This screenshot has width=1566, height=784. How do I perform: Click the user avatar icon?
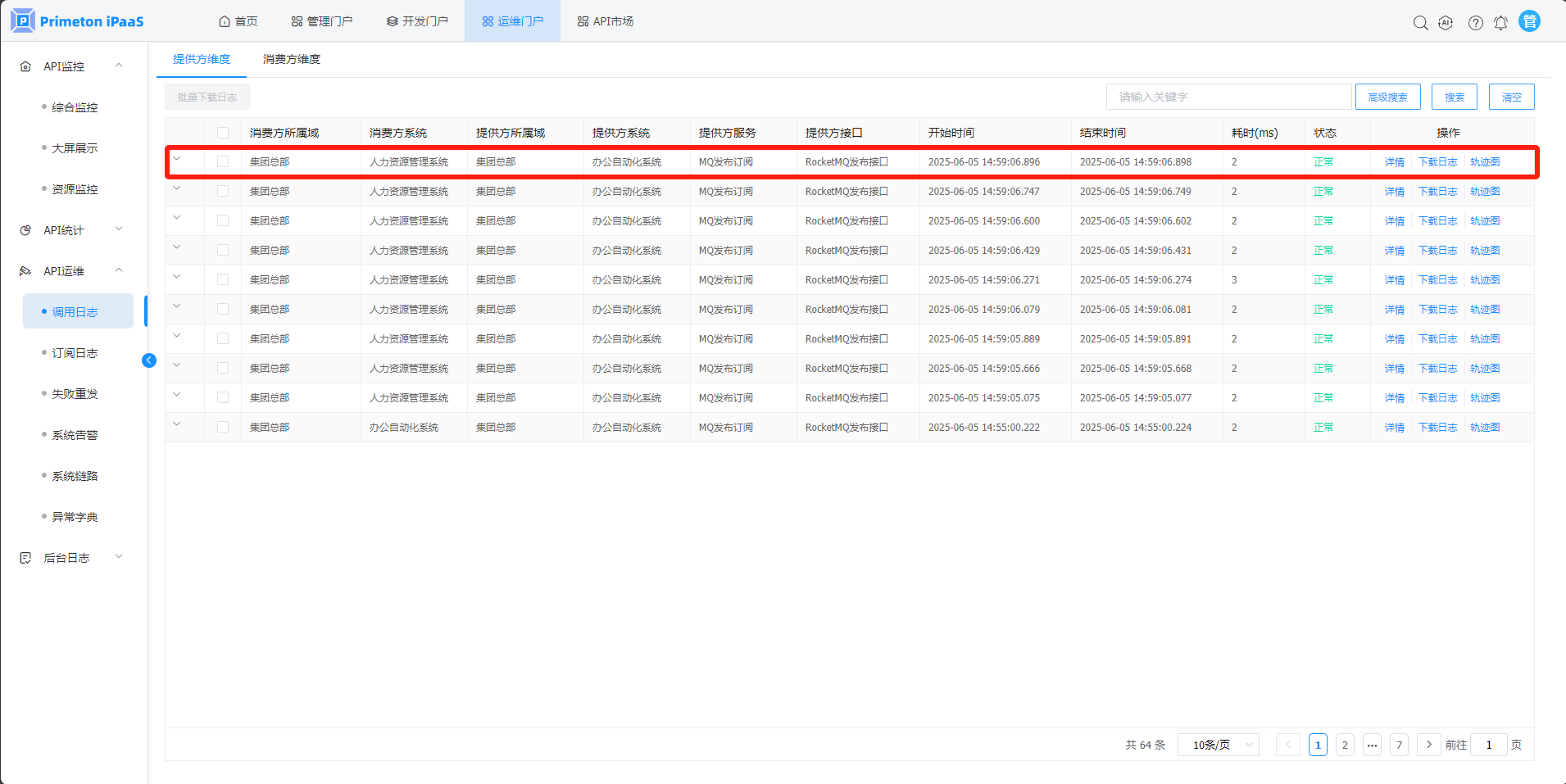coord(1529,21)
